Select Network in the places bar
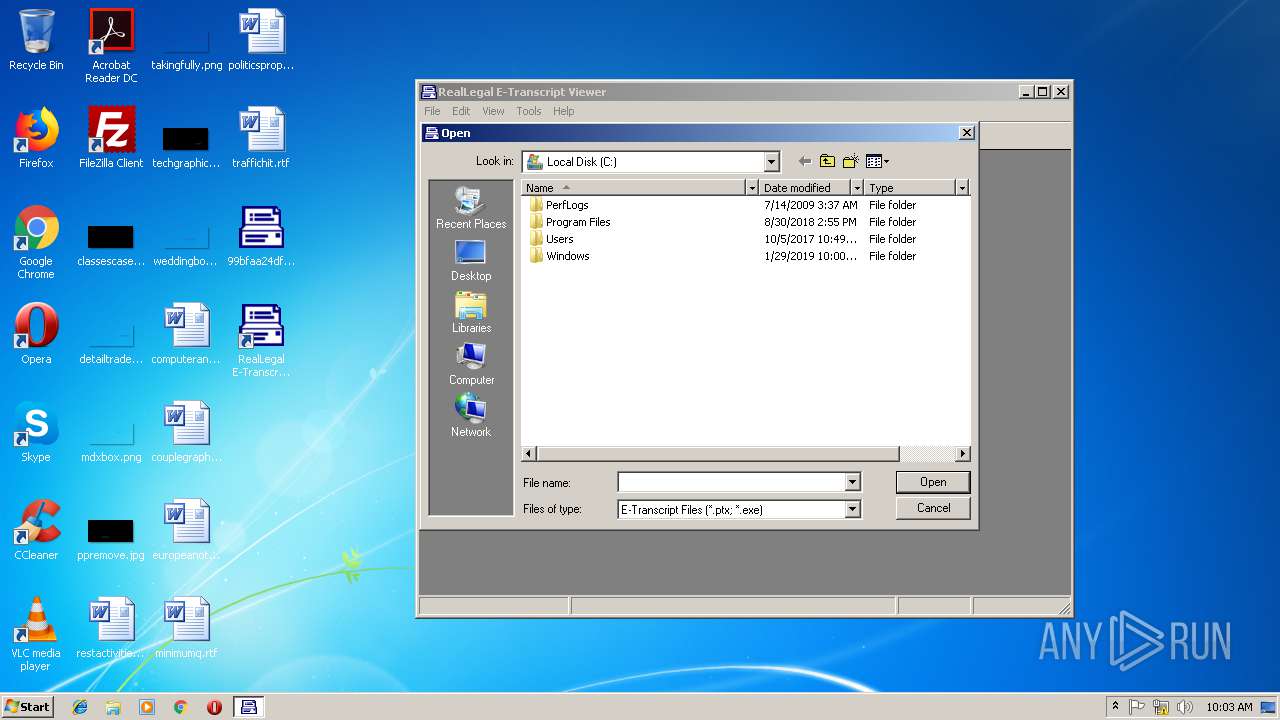The width and height of the screenshot is (1280, 720). [471, 417]
